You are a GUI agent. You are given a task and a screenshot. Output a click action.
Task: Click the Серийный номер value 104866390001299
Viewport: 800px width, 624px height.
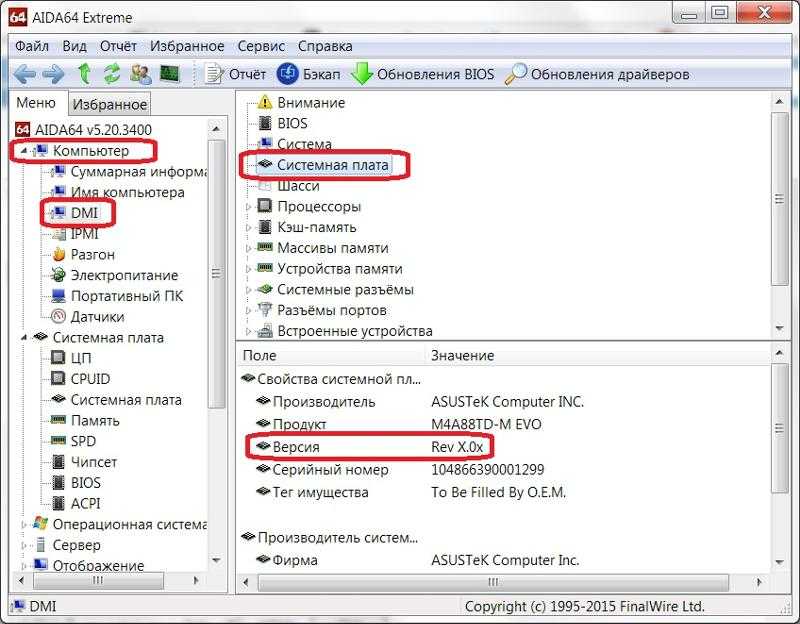point(488,469)
